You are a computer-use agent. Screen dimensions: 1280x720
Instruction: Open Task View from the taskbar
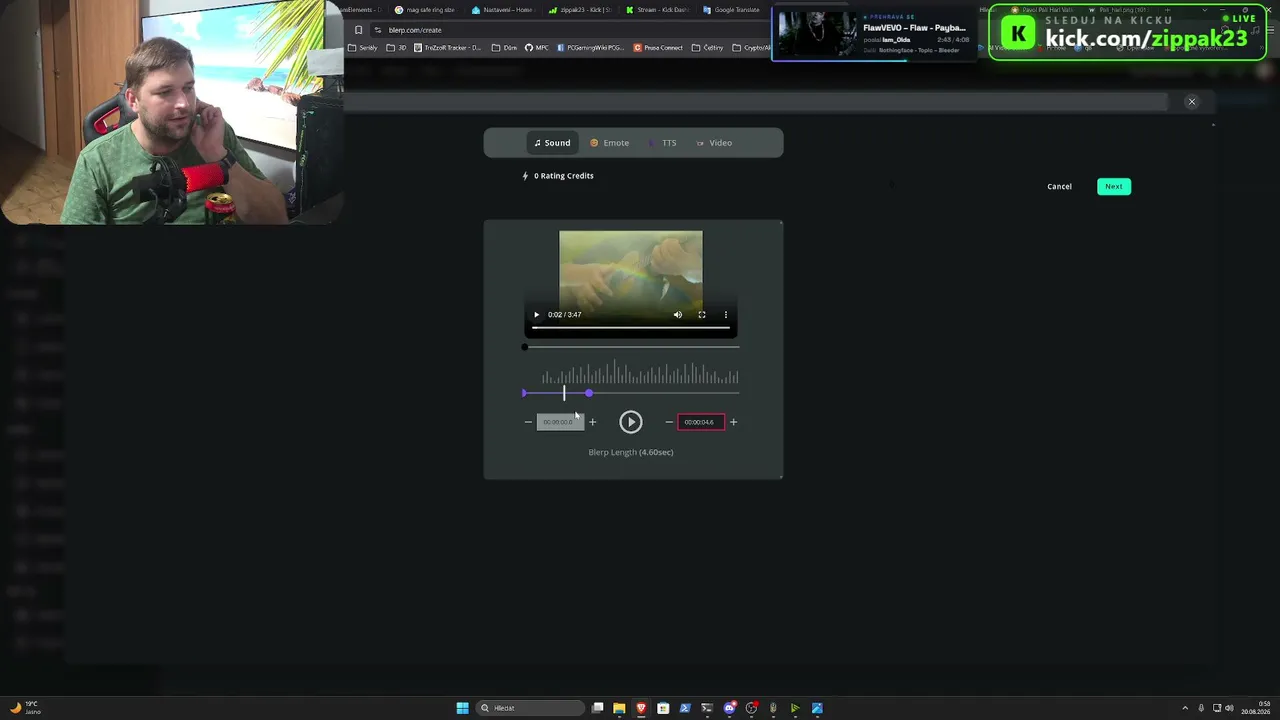[x=598, y=708]
